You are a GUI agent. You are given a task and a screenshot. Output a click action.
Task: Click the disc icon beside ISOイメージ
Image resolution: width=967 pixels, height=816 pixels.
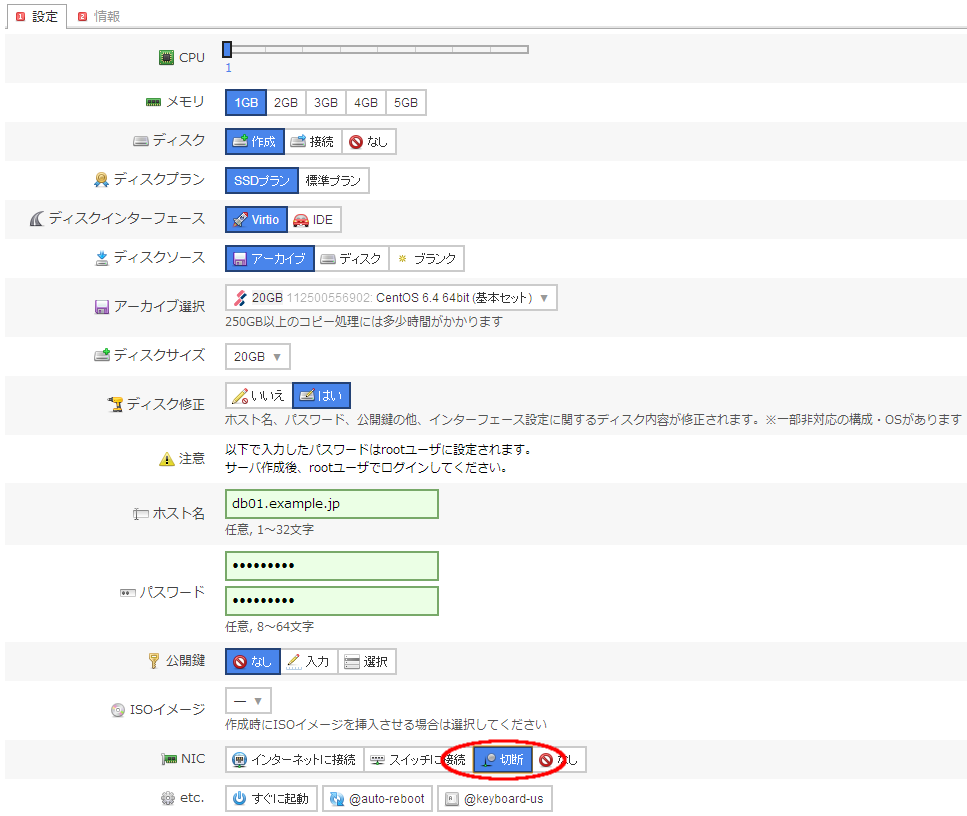click(x=118, y=710)
